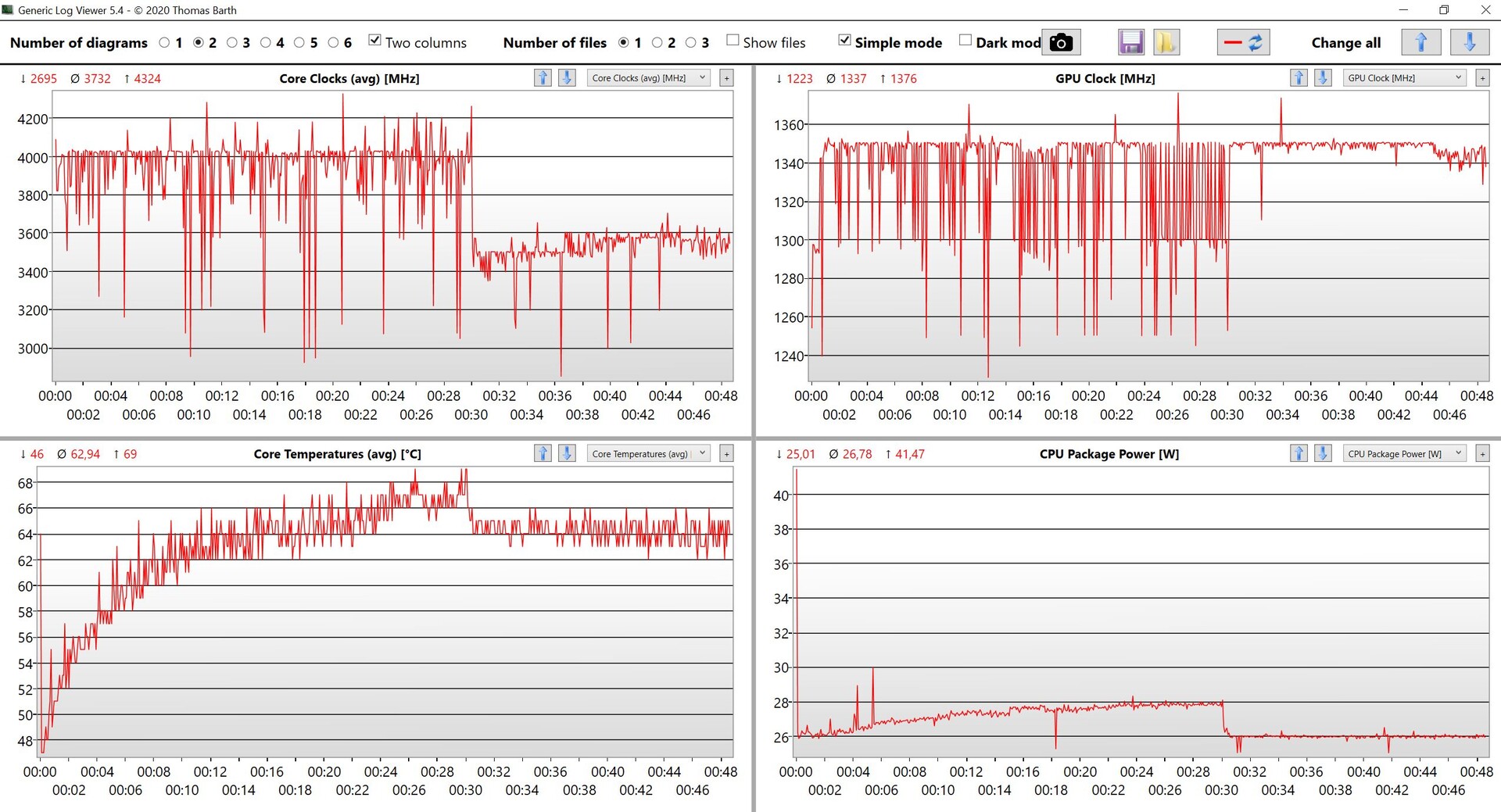This screenshot has height=812, width=1501.
Task: Click the CPU Package Power maximum 41,47
Action: tap(909, 454)
